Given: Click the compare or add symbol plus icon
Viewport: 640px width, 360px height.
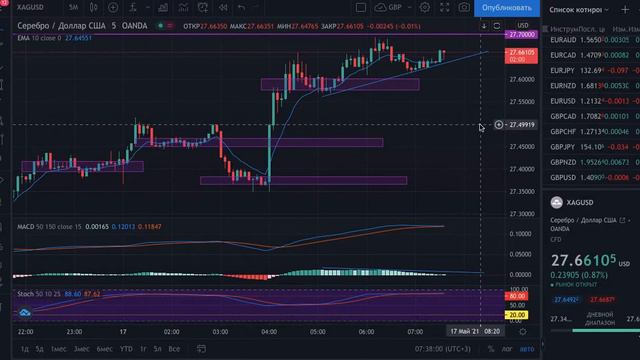Looking at the screenshot, I should (113, 7).
